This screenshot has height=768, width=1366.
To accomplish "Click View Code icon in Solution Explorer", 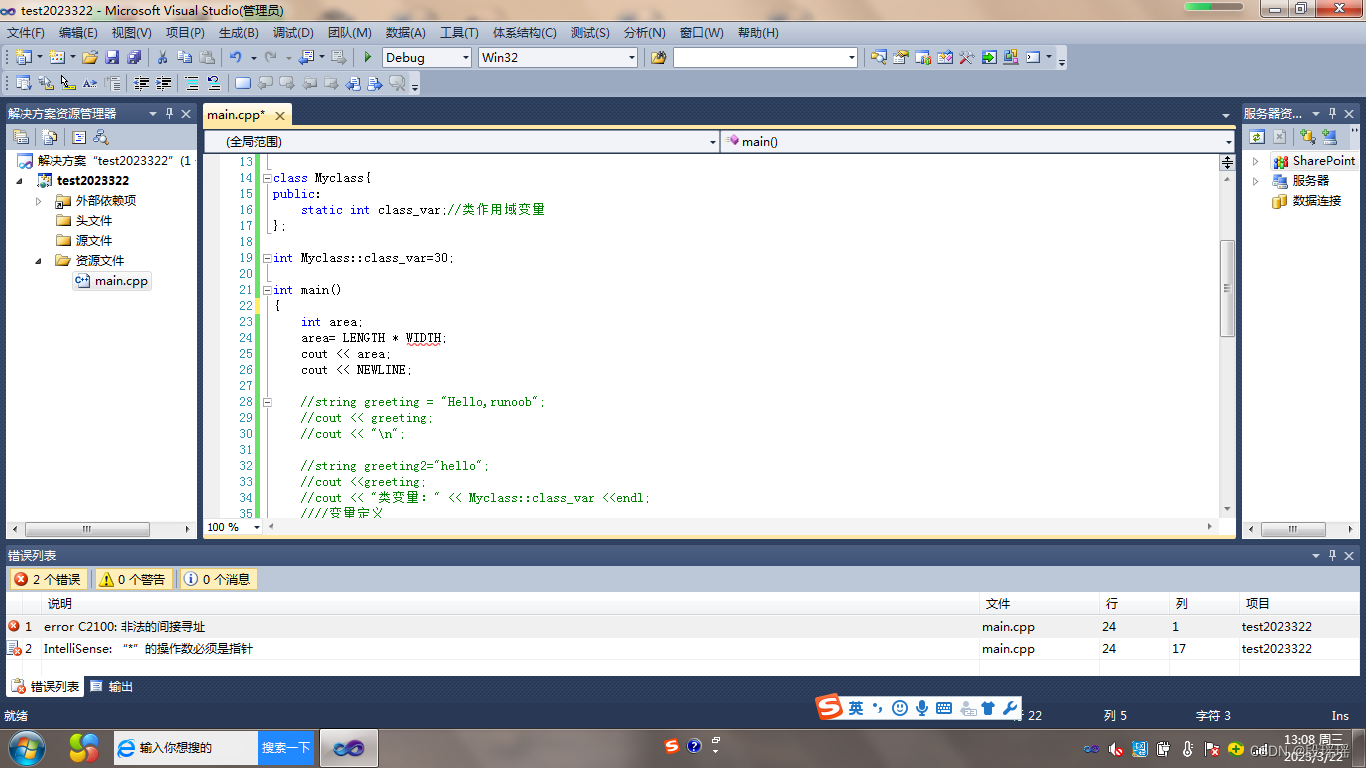I will coord(79,137).
